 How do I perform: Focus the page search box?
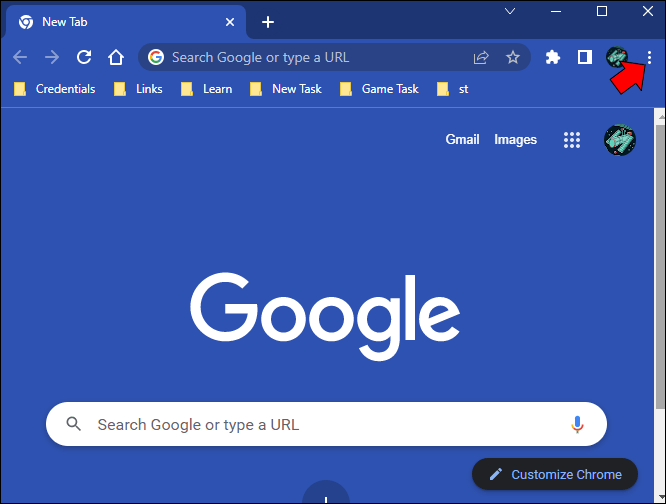pos(326,424)
